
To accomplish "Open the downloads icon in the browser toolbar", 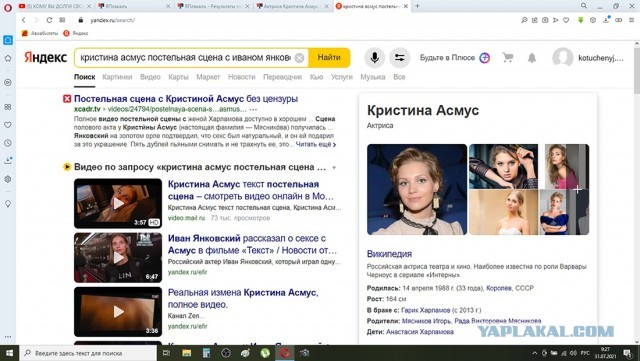I will click(x=606, y=20).
